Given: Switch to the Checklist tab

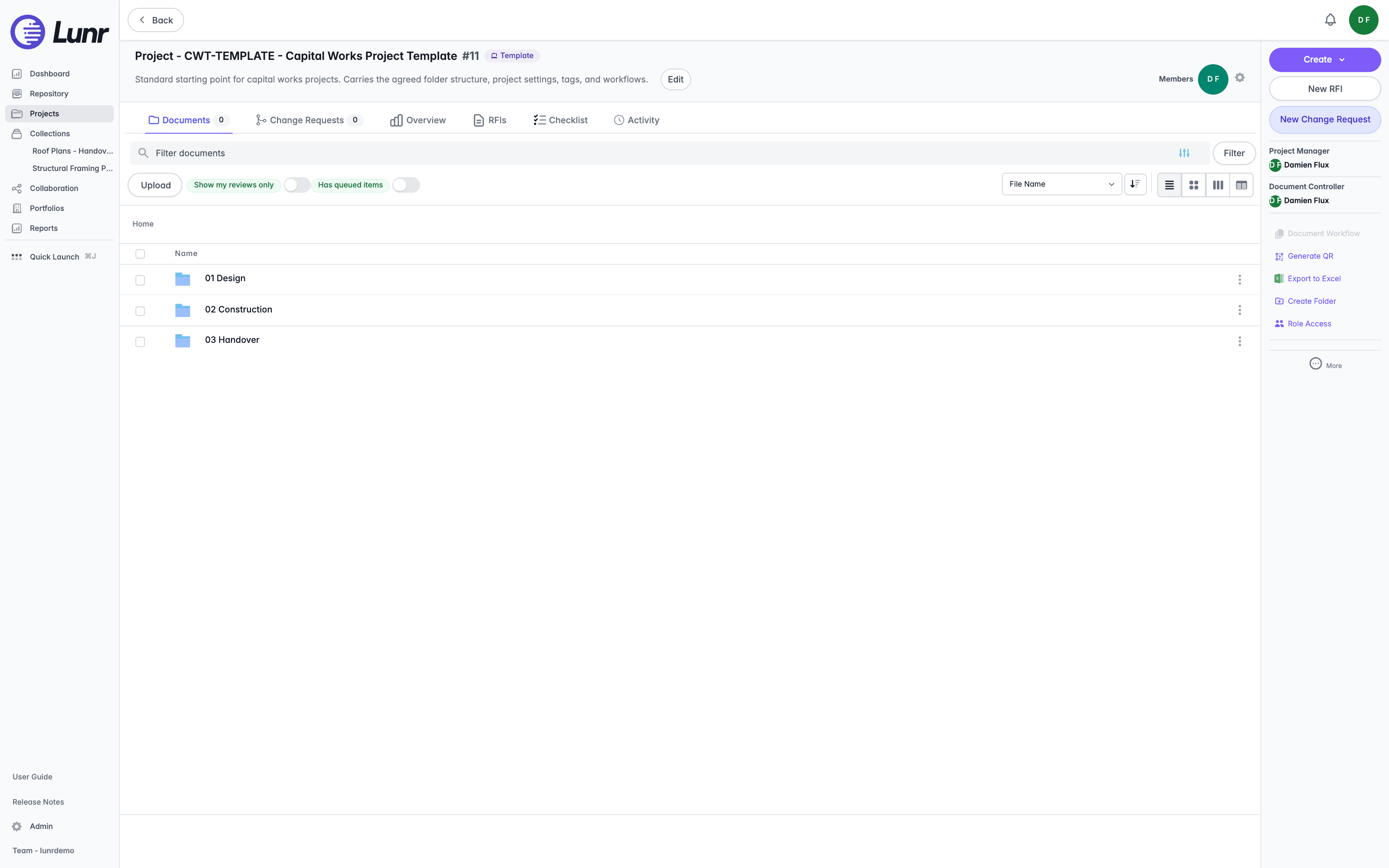Looking at the screenshot, I should [560, 120].
